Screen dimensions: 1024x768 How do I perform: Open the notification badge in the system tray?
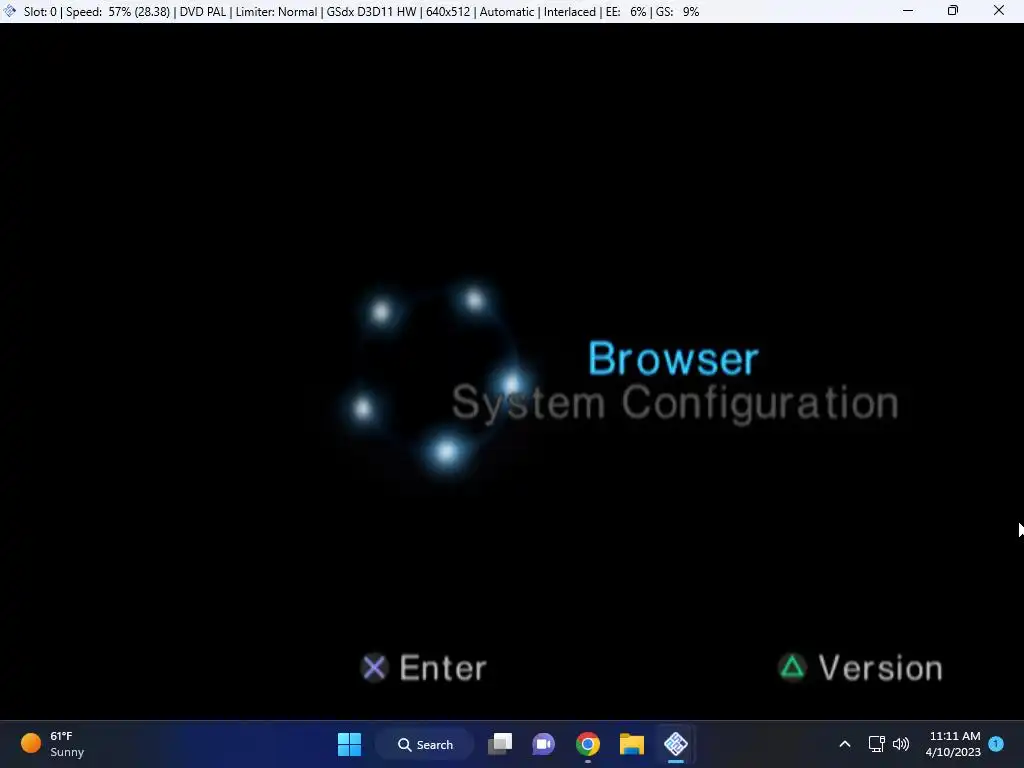point(997,743)
